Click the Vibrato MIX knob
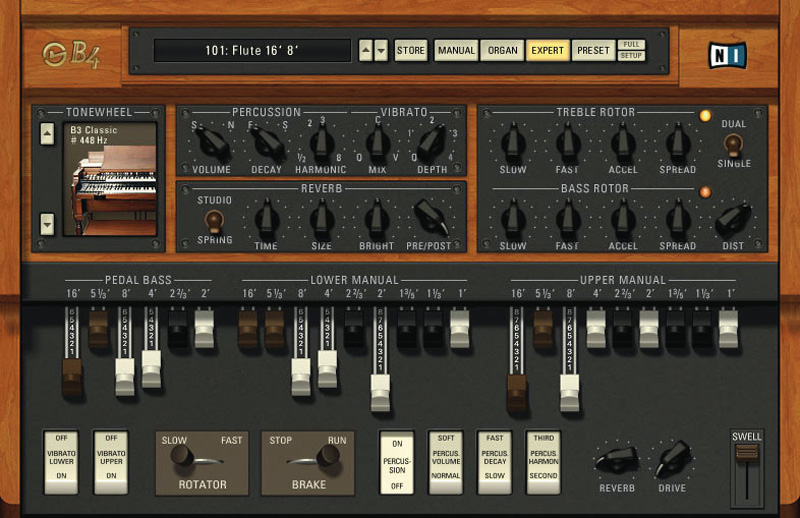This screenshot has height=518, width=800. point(377,142)
